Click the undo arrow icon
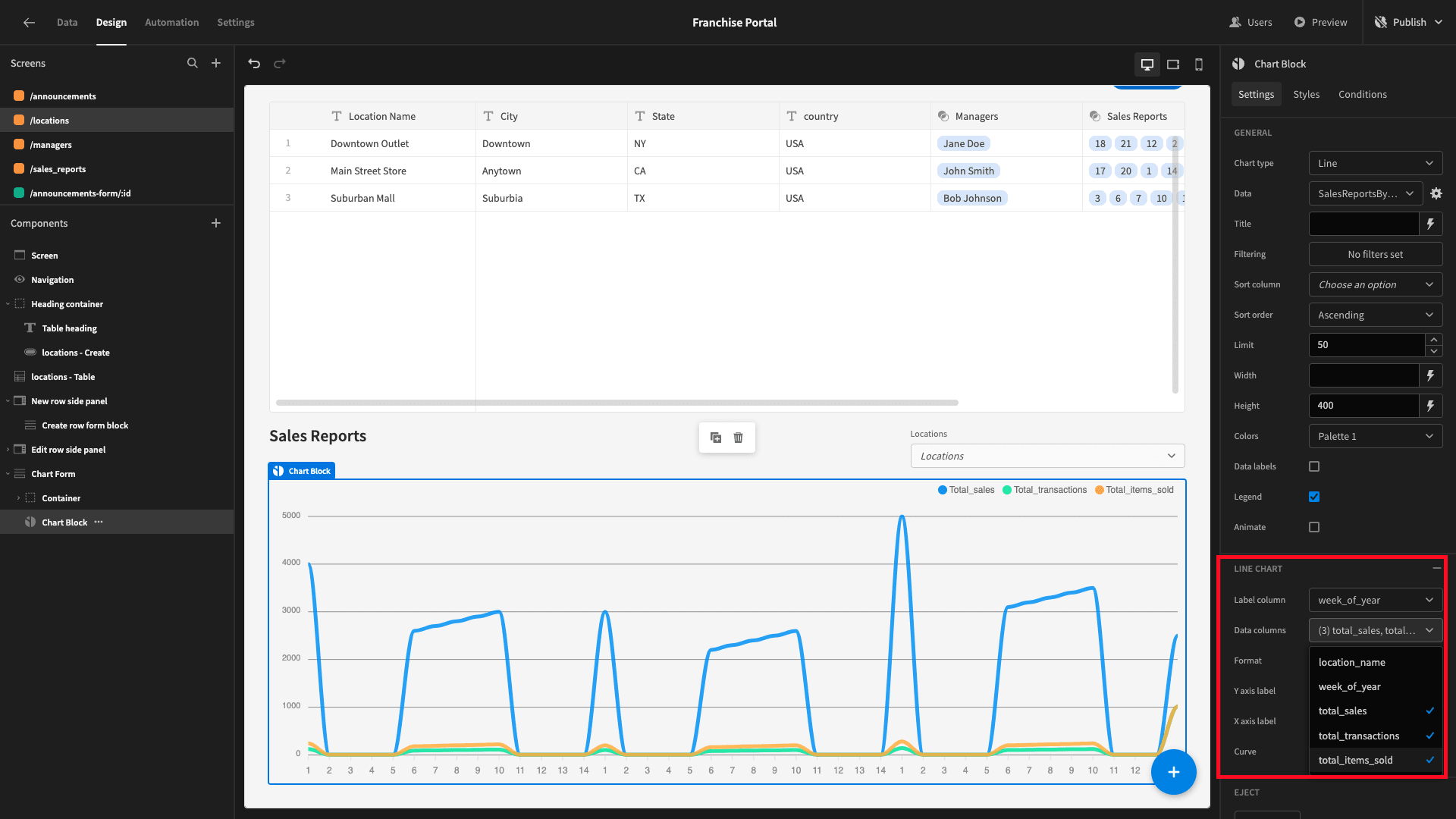 pos(254,64)
